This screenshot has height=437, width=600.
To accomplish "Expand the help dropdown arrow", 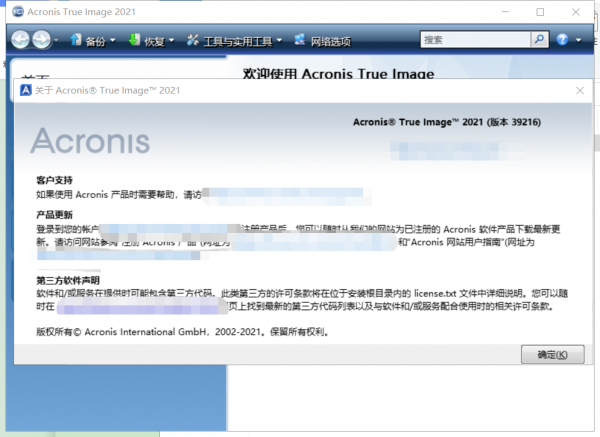I will (579, 40).
